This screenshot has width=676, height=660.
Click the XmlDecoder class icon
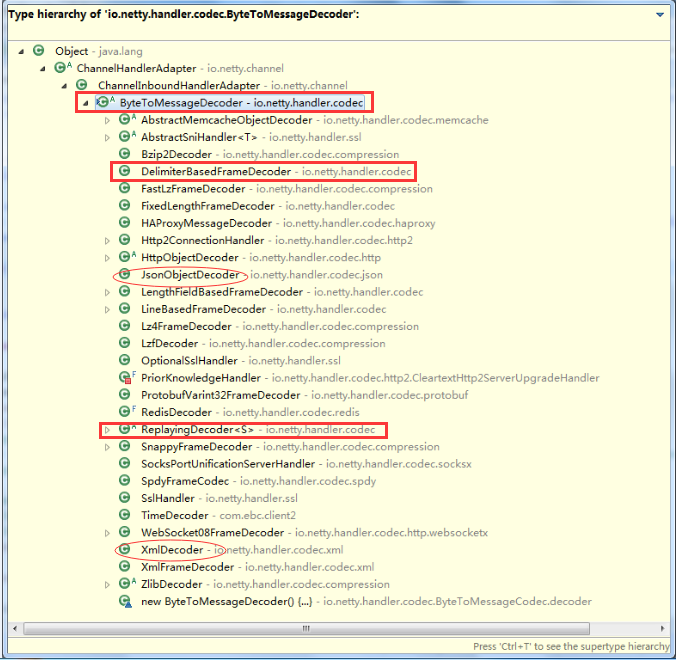point(125,549)
